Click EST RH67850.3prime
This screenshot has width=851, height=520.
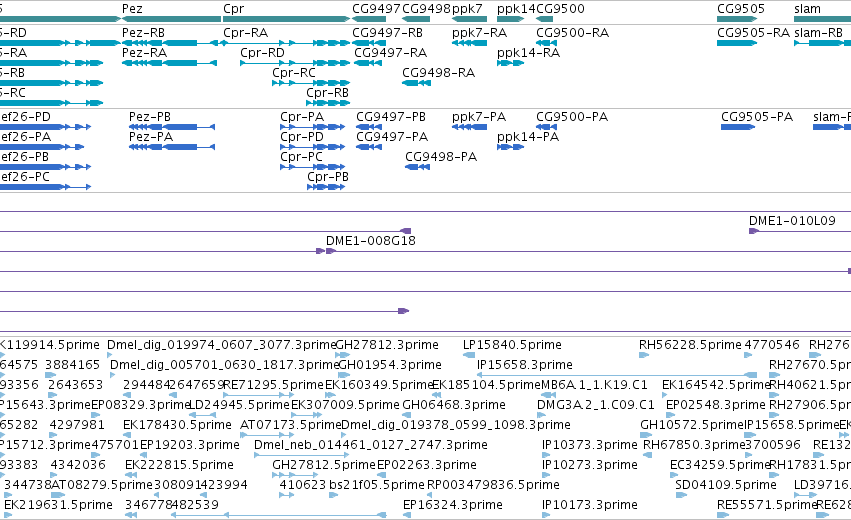coord(647,455)
